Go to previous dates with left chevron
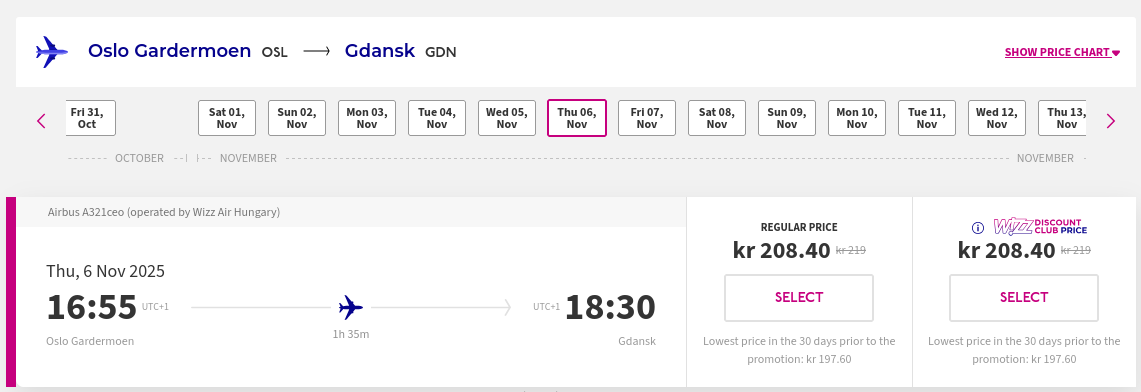Viewport: 1141px width, 392px height. 41,121
